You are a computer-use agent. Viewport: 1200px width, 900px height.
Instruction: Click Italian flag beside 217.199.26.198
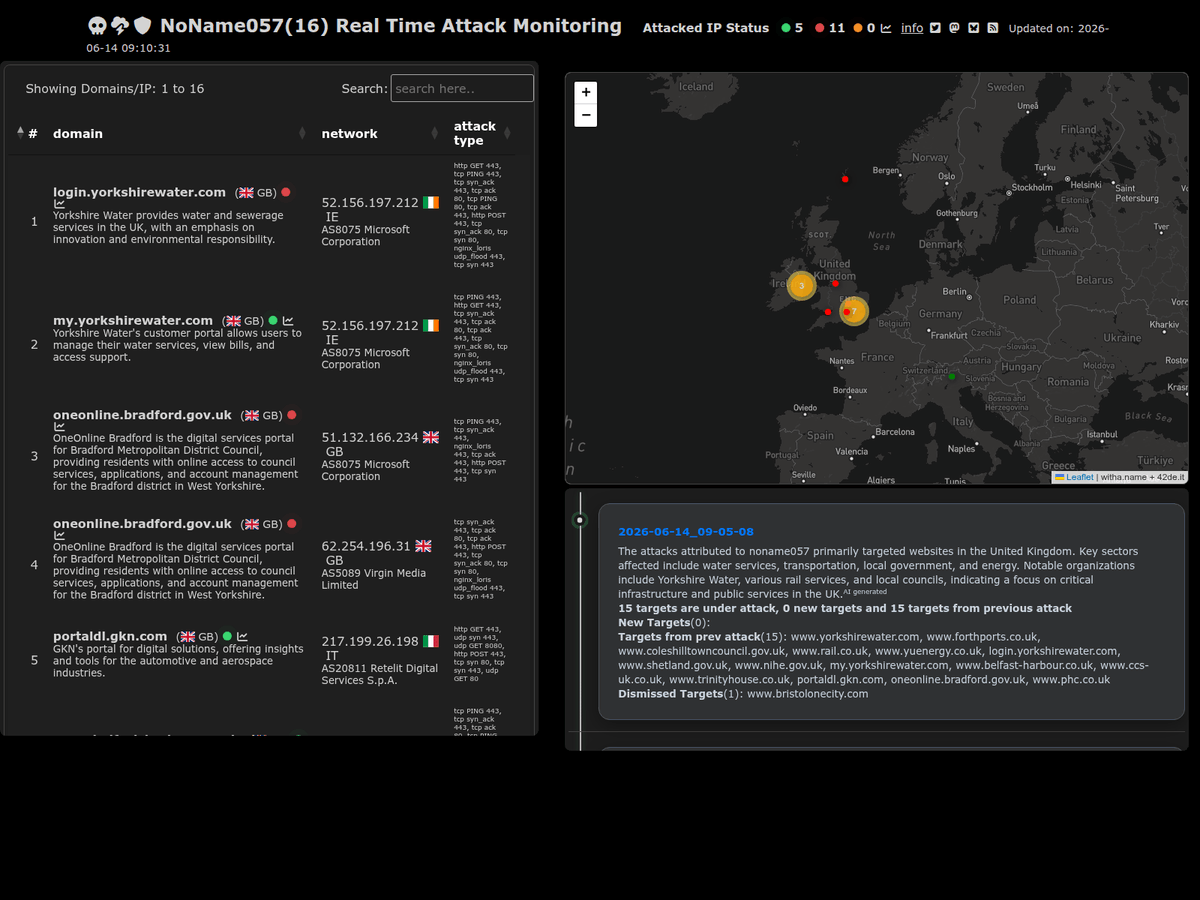tap(431, 641)
